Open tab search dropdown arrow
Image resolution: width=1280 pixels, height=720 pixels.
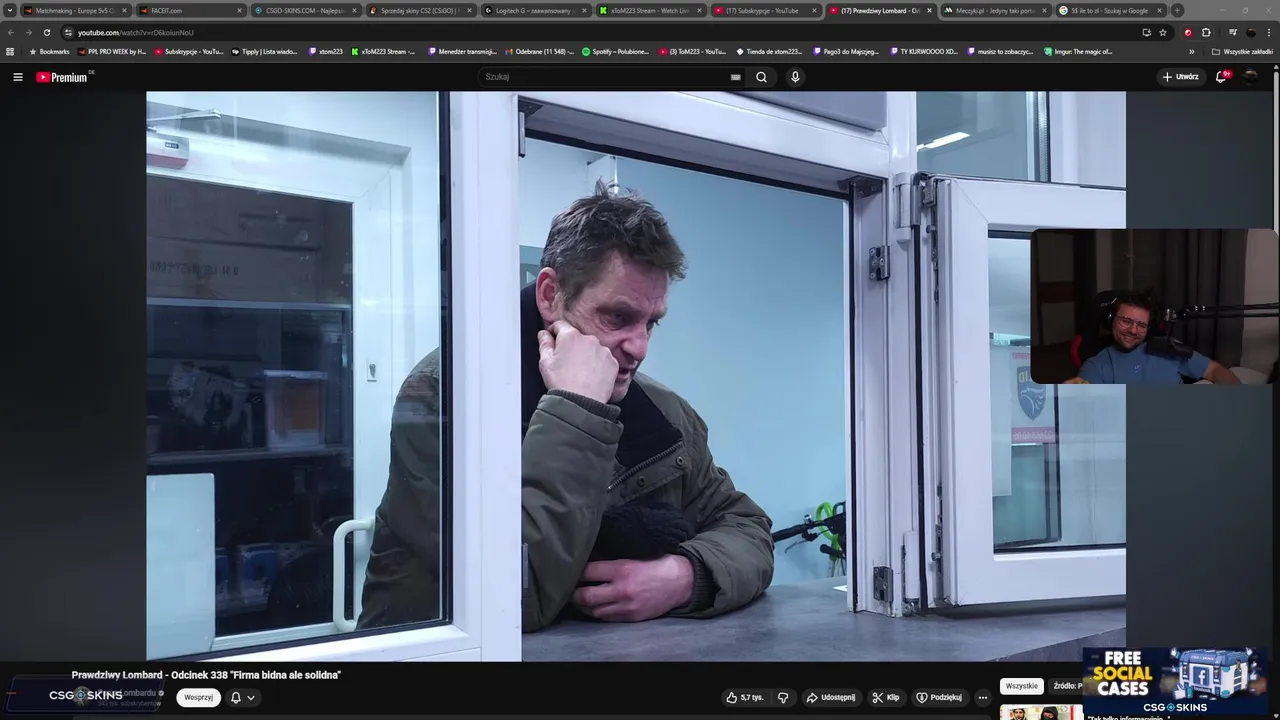[x=9, y=10]
